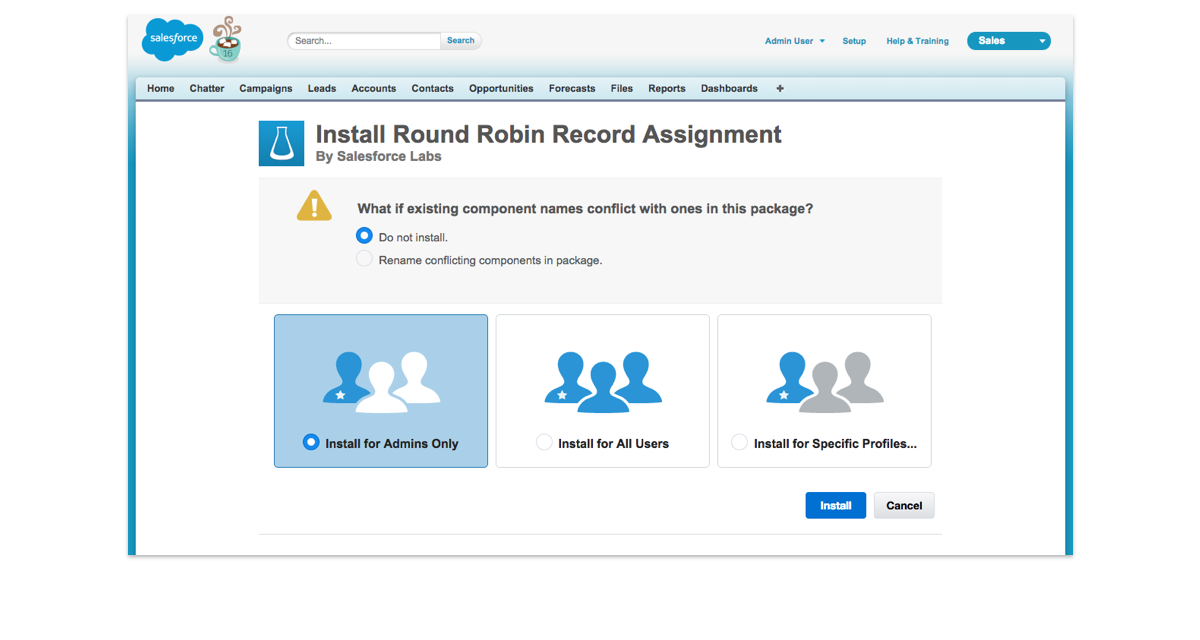Select the Install for All Users radio button
The width and height of the screenshot is (1200, 640).
click(x=544, y=443)
